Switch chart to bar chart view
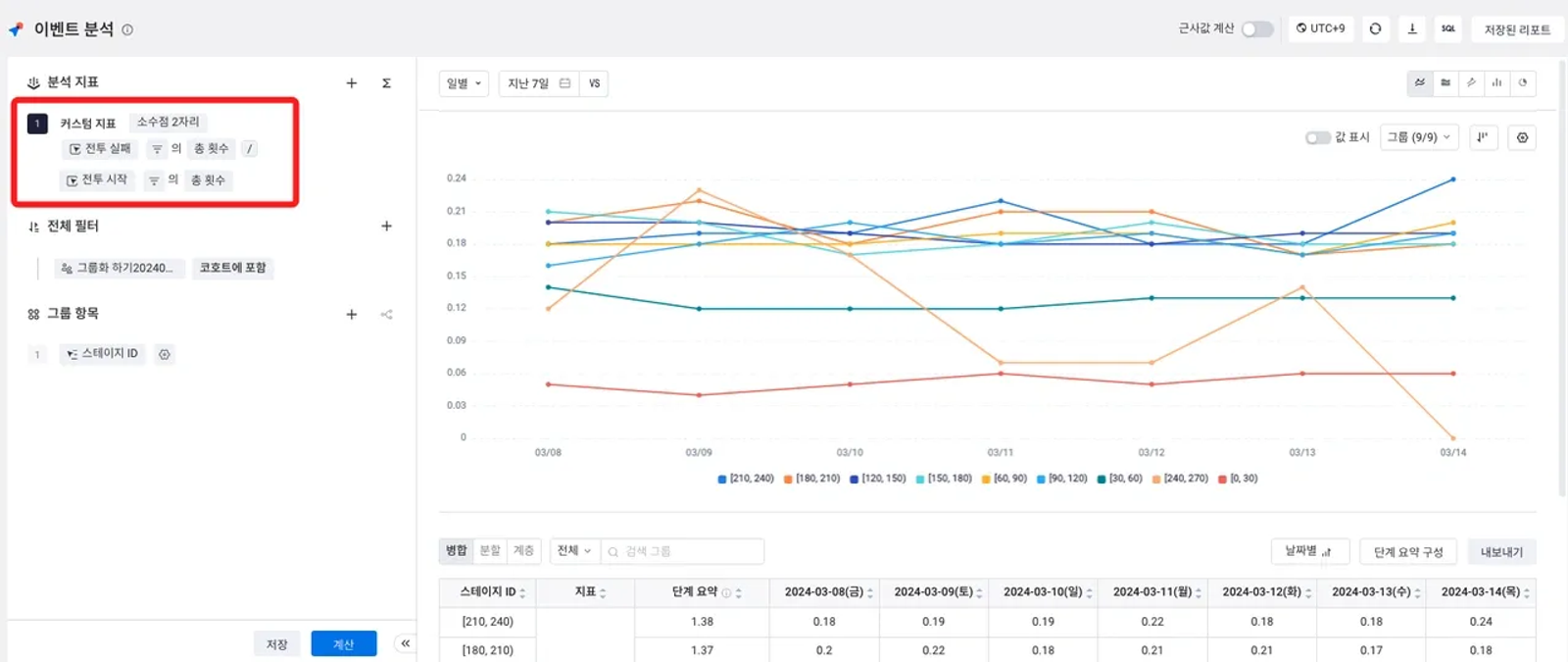1568x662 pixels. [1496, 83]
